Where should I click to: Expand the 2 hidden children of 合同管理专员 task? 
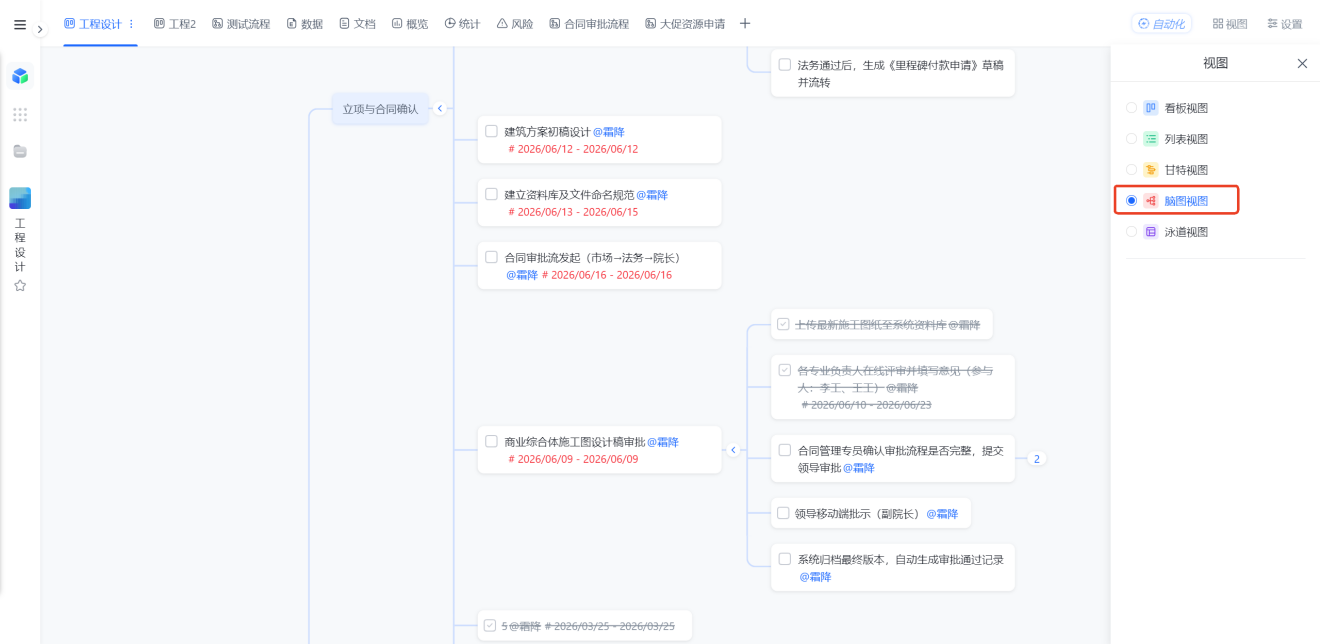tap(1037, 459)
